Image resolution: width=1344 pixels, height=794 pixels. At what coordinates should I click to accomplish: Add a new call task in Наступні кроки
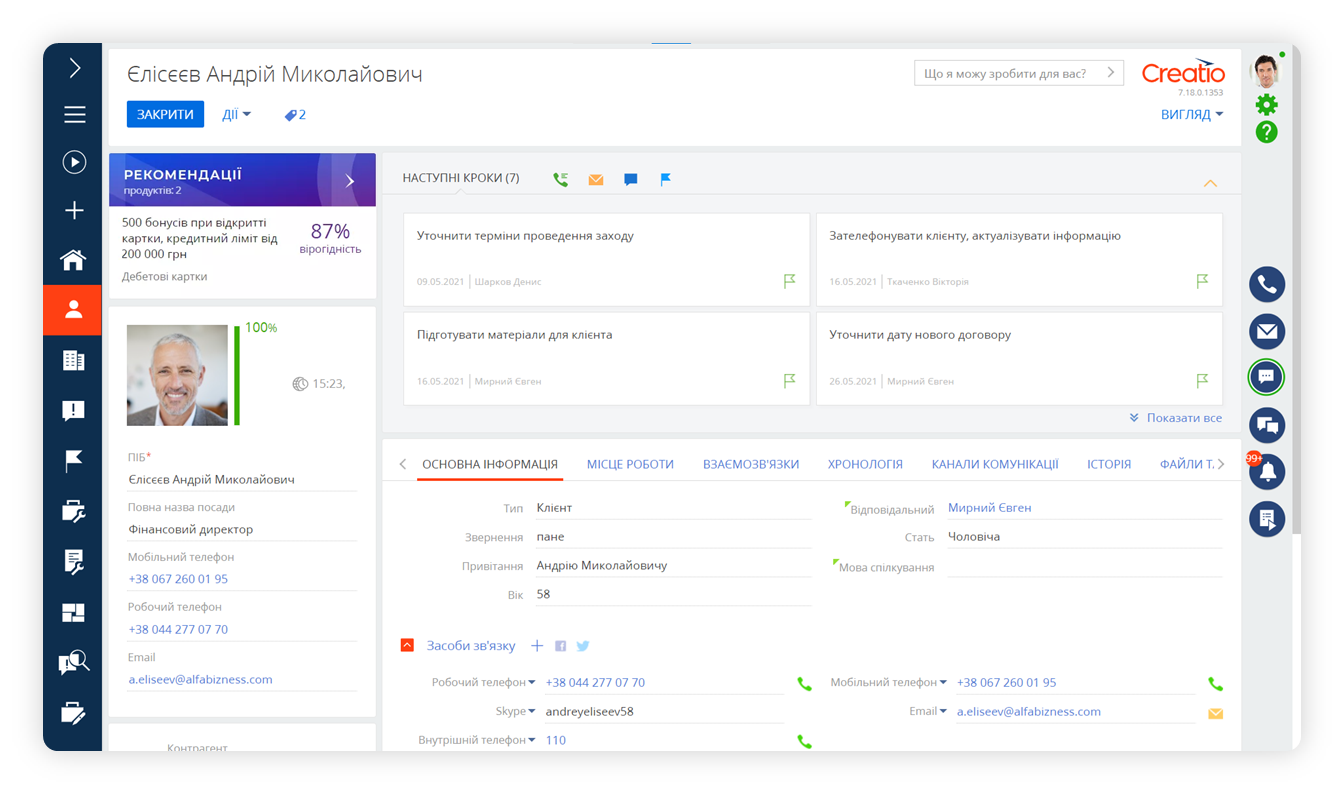pos(561,179)
